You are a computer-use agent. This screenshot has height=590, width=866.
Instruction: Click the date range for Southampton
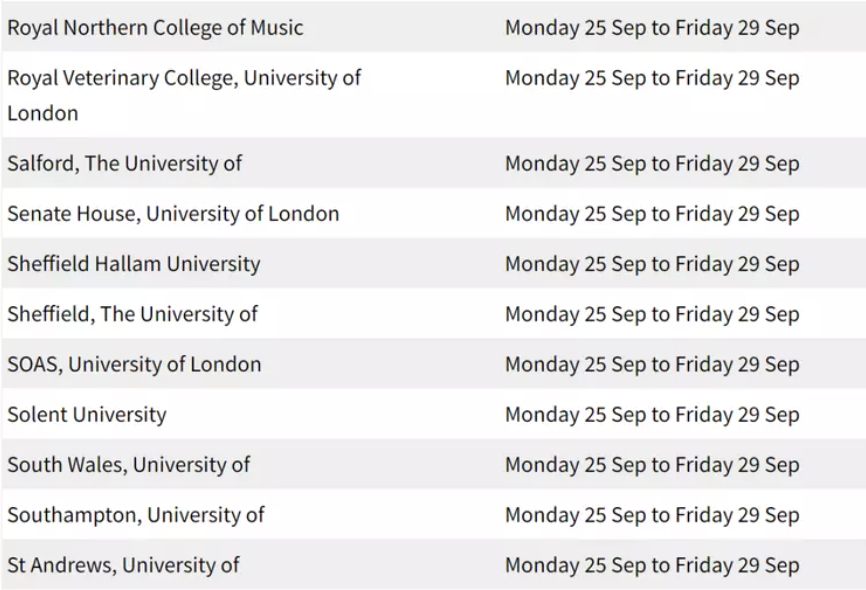pos(652,515)
